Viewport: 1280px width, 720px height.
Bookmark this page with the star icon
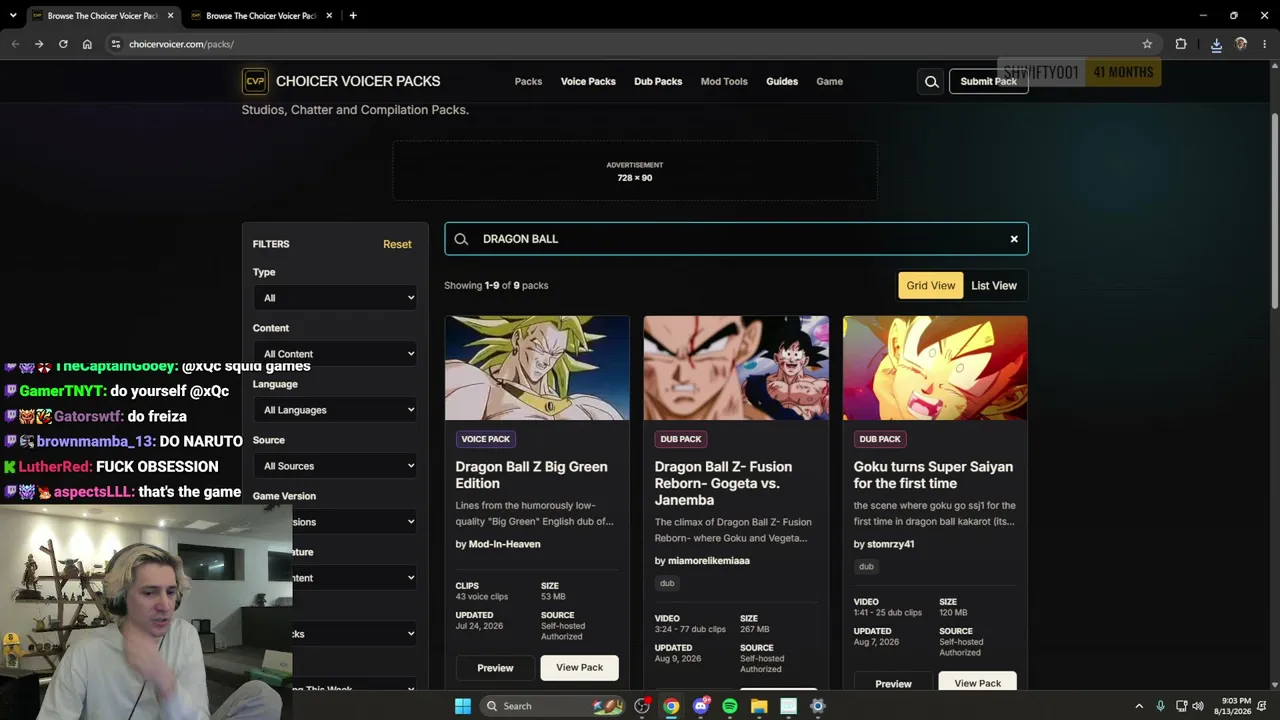tap(1147, 44)
